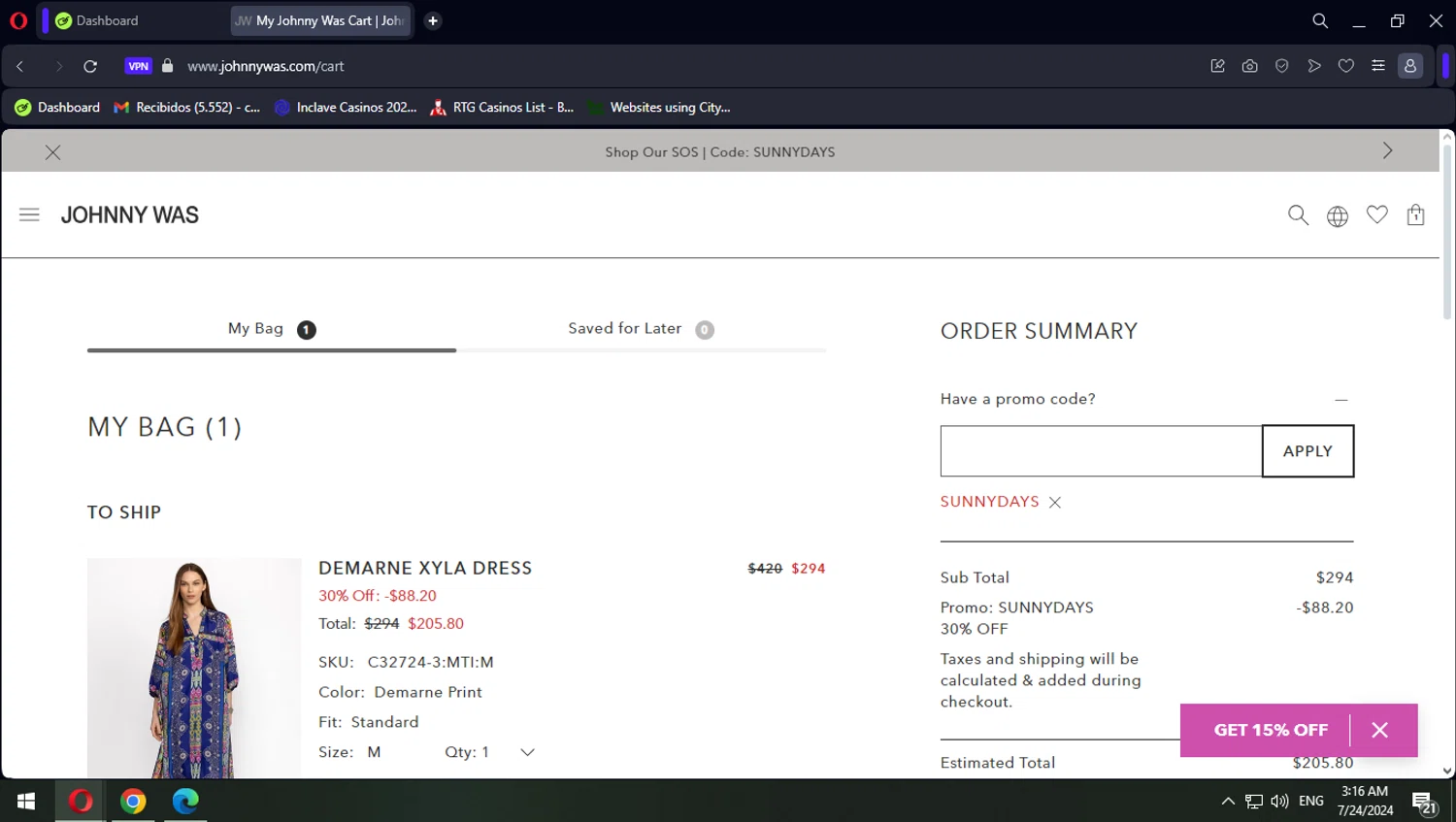1456x822 pixels.
Task: Focus the promo code input field
Action: pos(1101,451)
